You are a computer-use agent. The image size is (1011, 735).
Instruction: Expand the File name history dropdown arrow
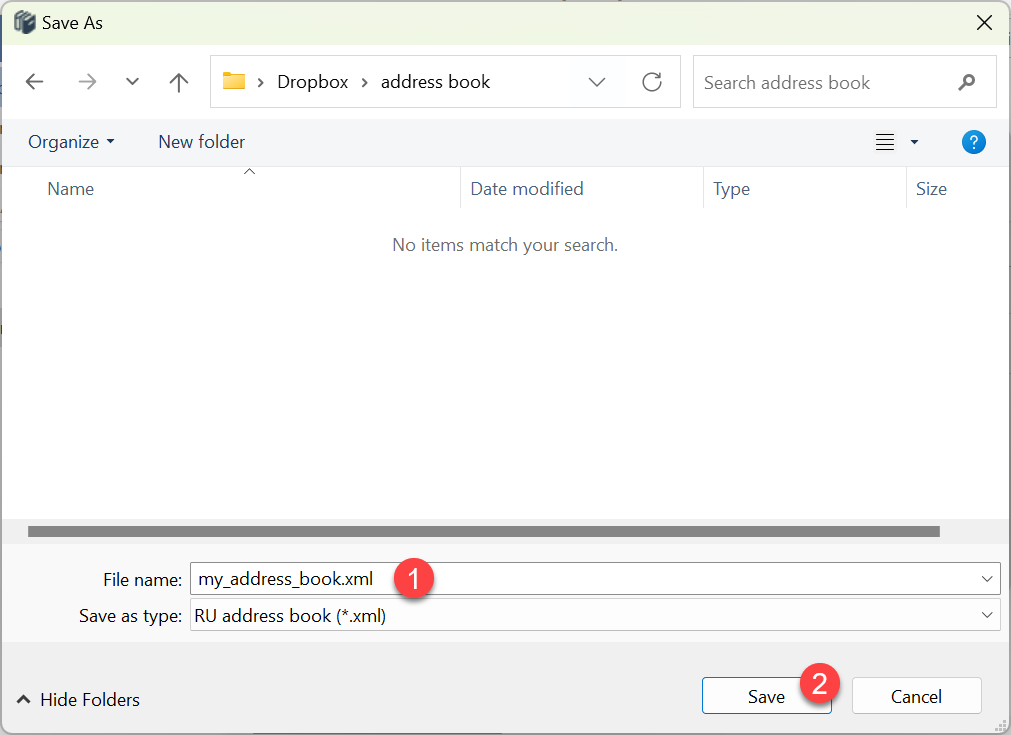click(x=988, y=579)
